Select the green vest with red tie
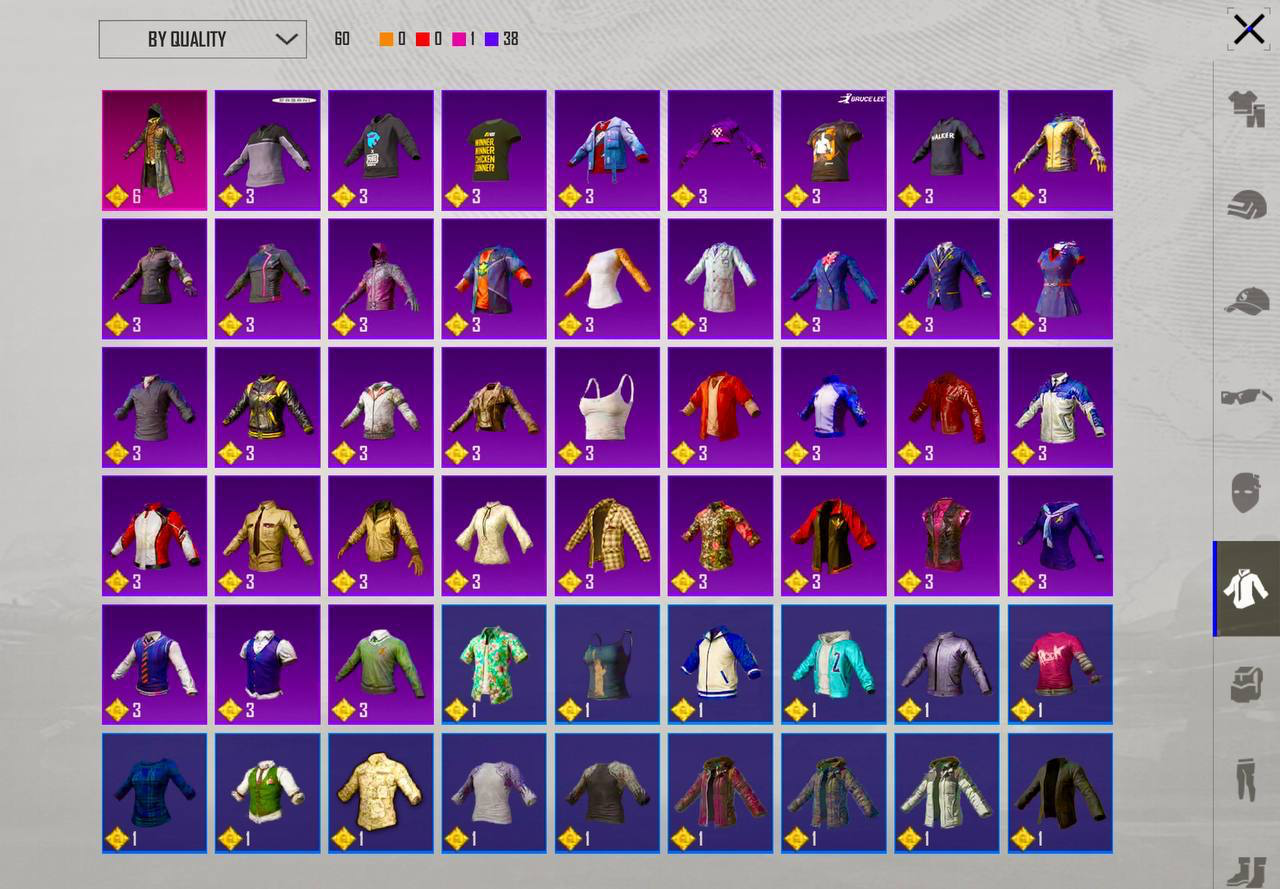The image size is (1280, 889). tap(267, 793)
